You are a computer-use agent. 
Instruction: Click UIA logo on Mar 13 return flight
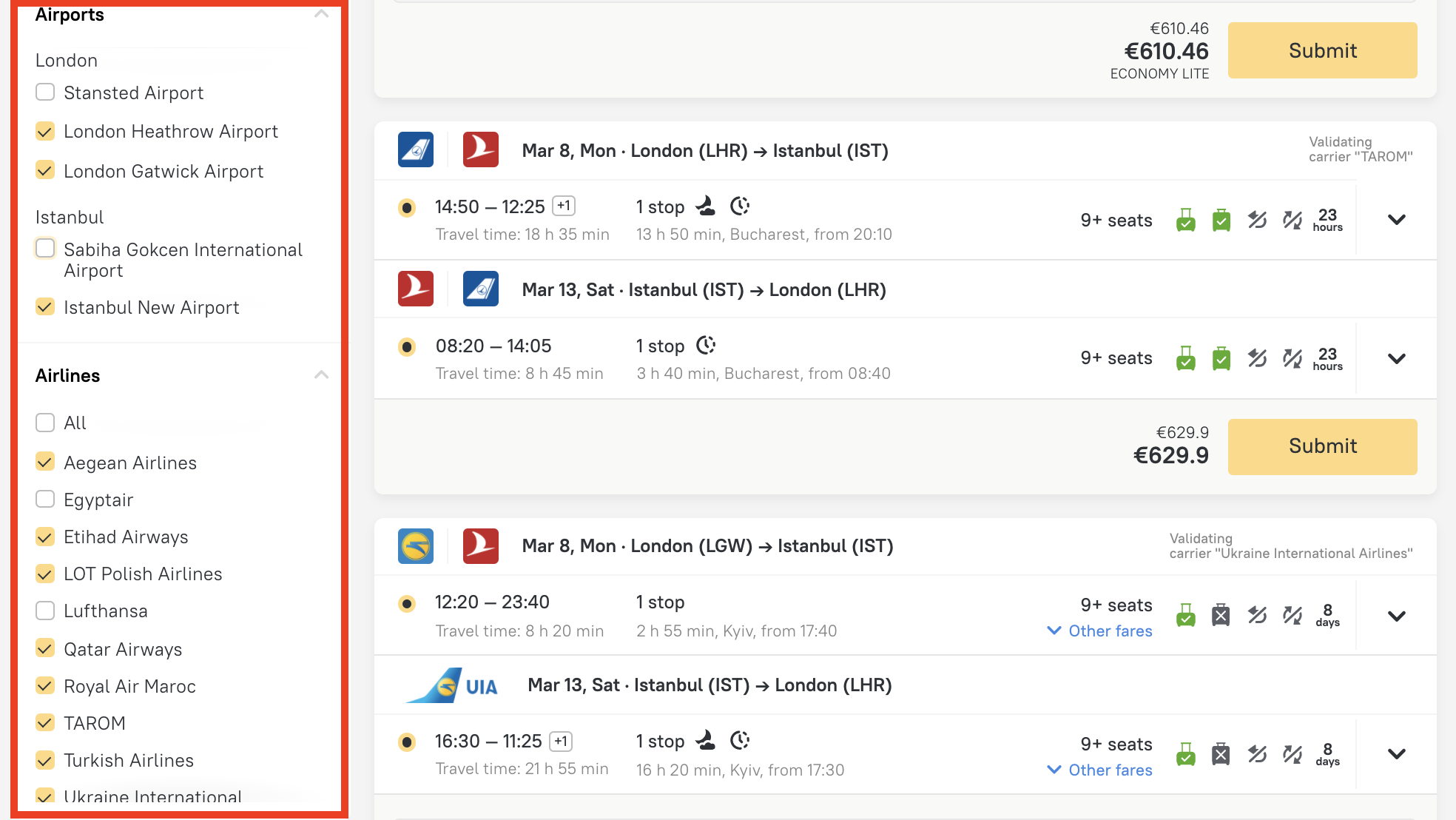pyautogui.click(x=453, y=685)
